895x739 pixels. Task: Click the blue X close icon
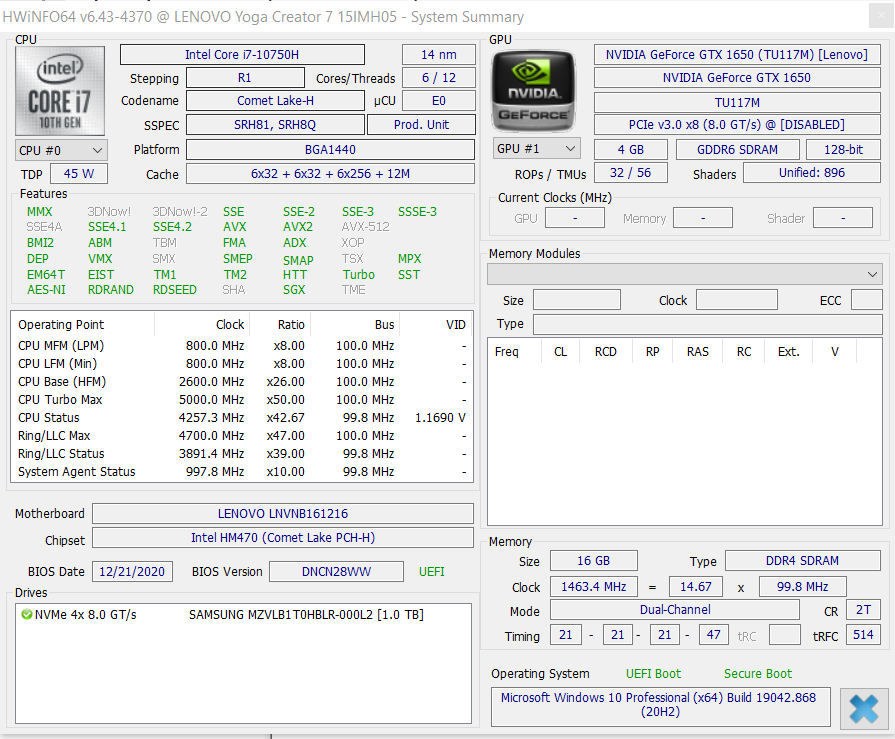click(864, 708)
